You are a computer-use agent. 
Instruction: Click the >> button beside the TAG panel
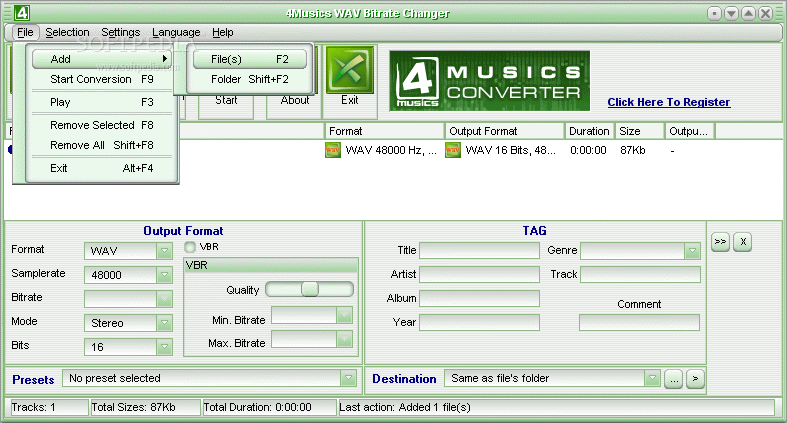720,242
